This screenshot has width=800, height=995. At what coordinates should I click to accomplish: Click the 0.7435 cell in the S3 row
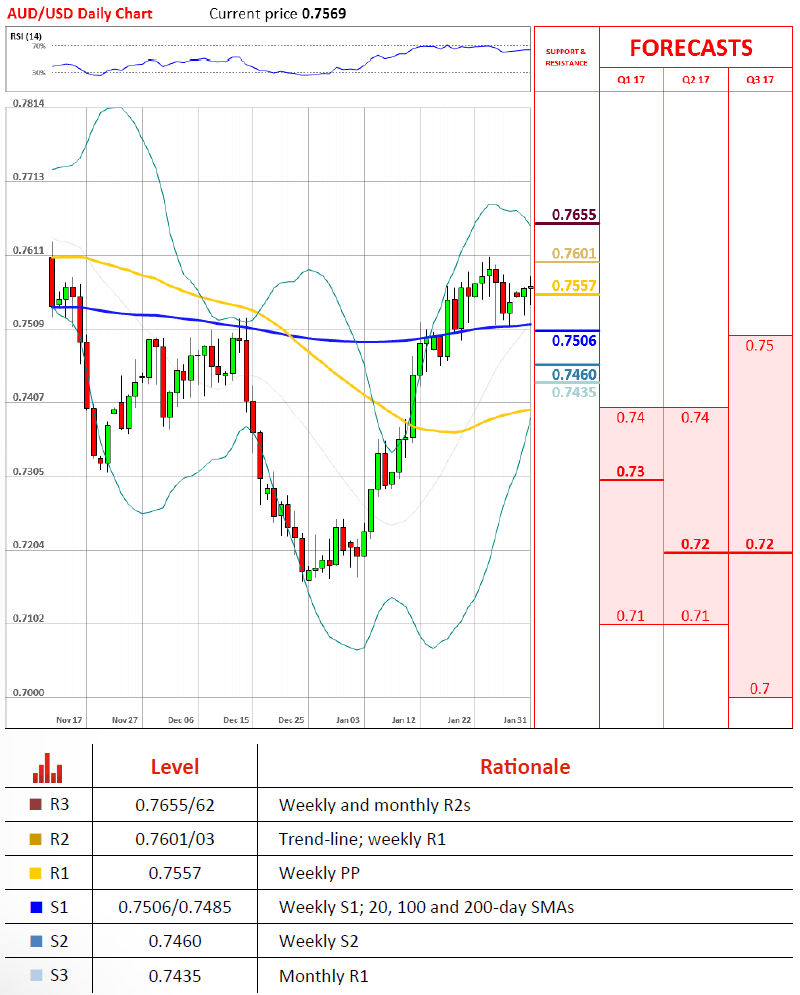point(175,976)
